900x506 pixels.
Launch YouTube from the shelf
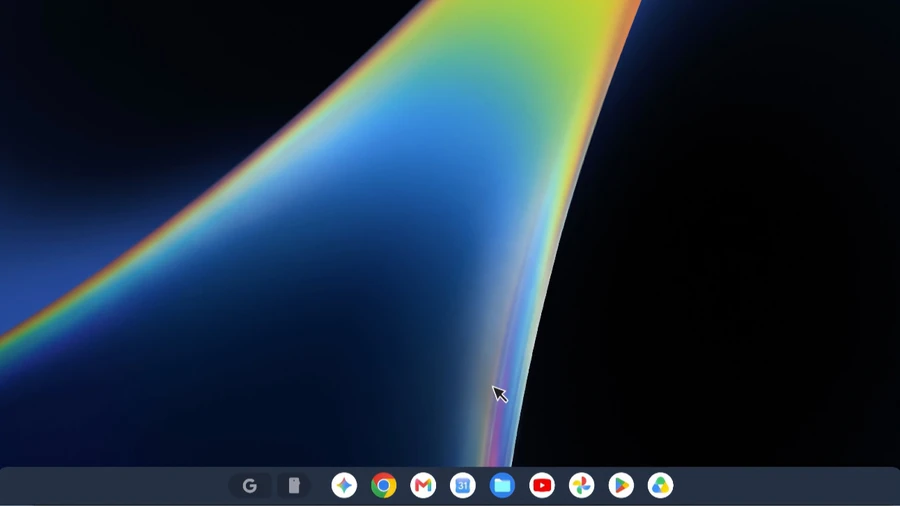542,485
